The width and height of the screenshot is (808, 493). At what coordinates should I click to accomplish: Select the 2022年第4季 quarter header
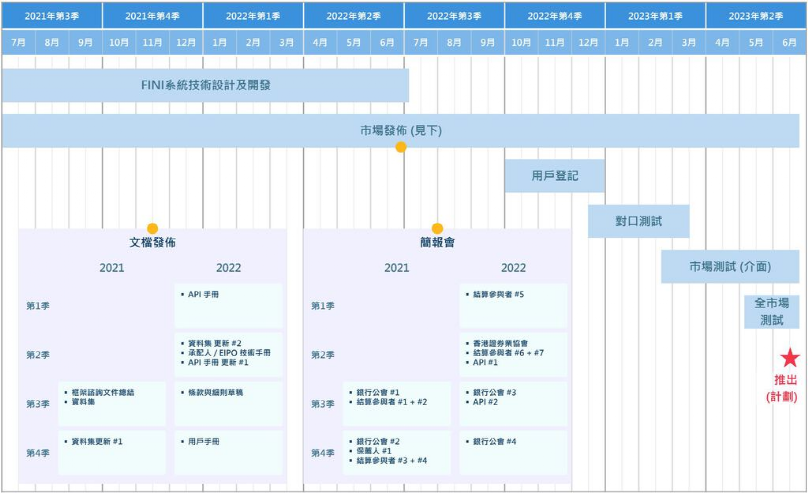coord(554,16)
